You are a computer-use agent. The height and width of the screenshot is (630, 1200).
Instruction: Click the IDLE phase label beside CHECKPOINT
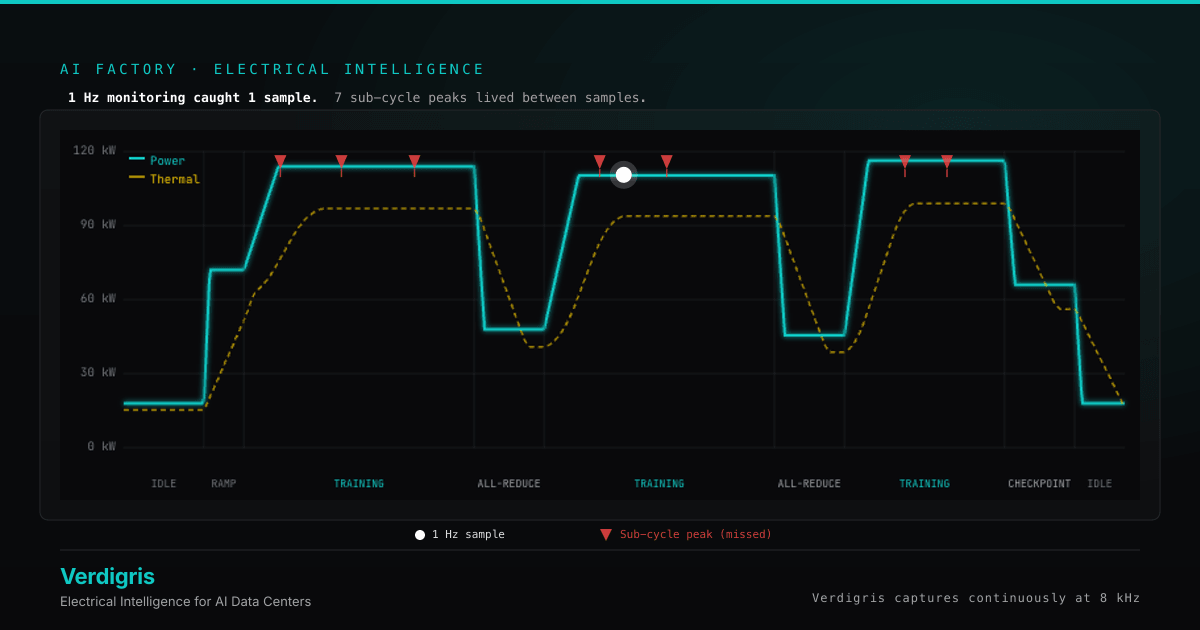(x=1100, y=484)
